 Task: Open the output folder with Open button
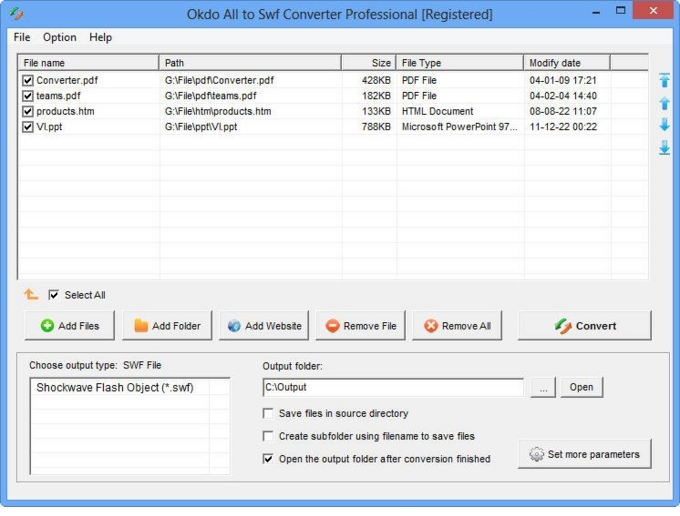pos(582,387)
